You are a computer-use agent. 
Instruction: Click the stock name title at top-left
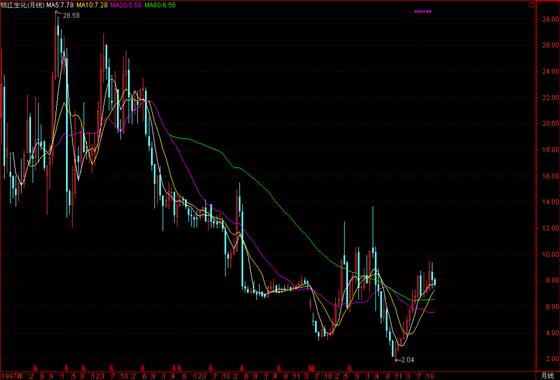coord(23,5)
